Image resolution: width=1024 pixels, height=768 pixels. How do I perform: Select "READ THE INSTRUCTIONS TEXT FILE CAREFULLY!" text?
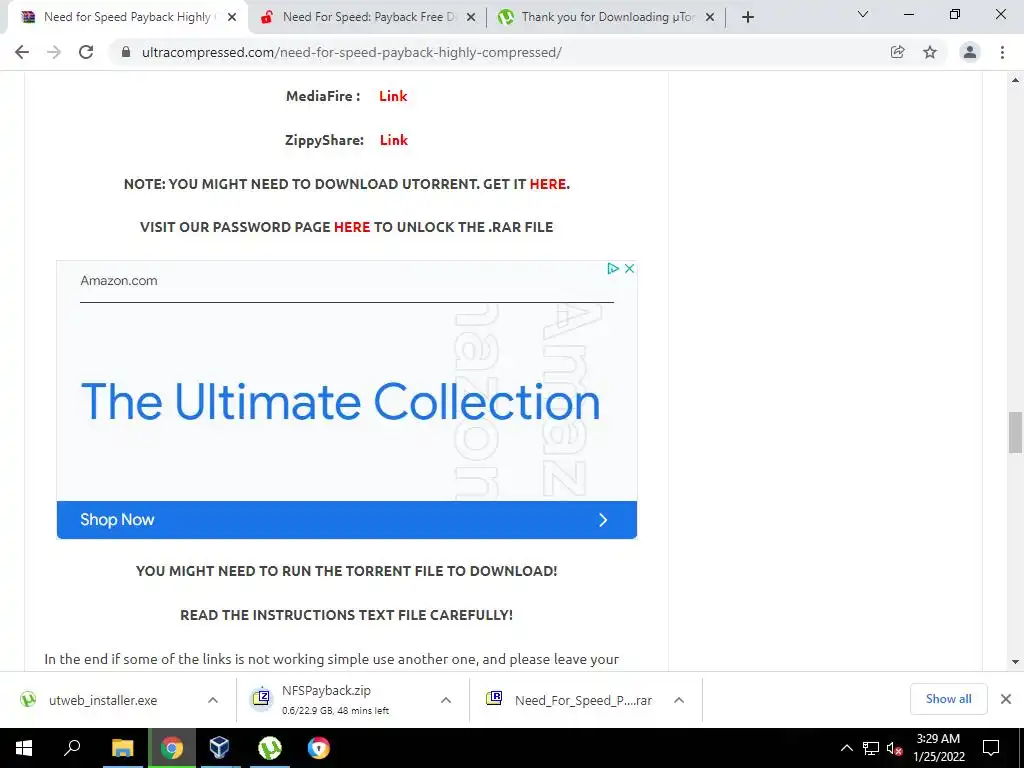pyautogui.click(x=346, y=615)
